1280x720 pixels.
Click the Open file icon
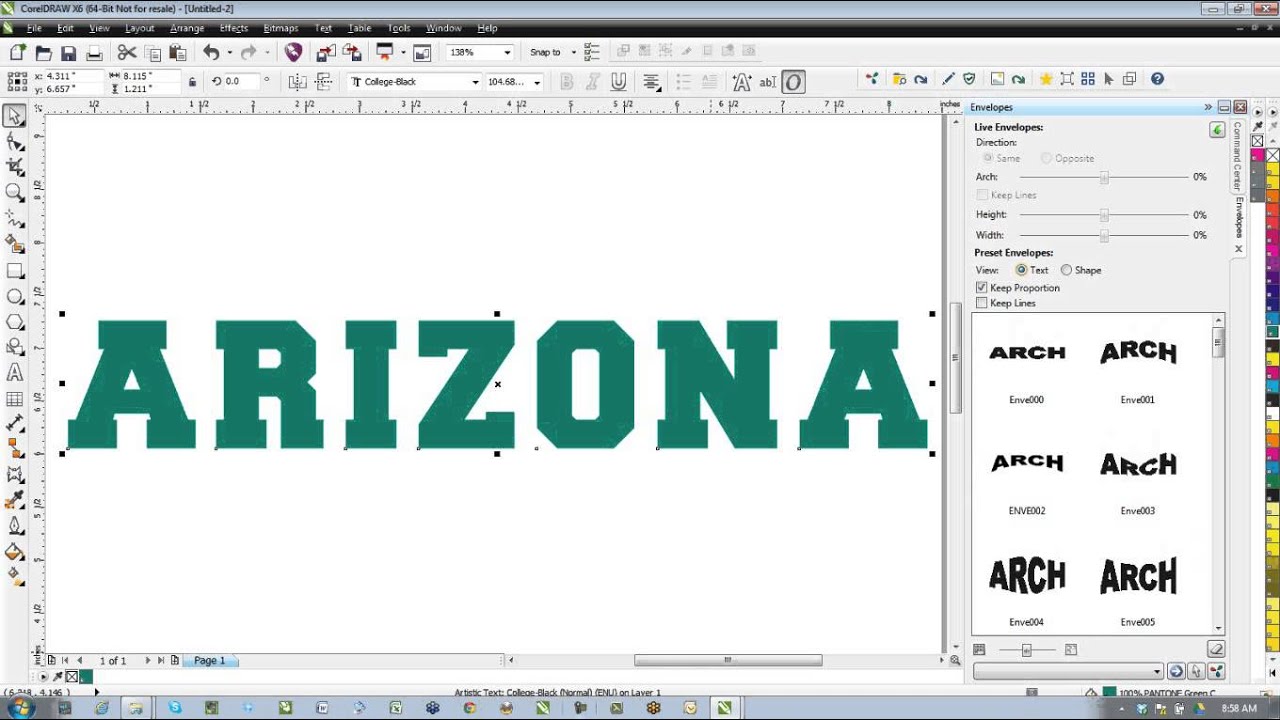pyautogui.click(x=44, y=53)
